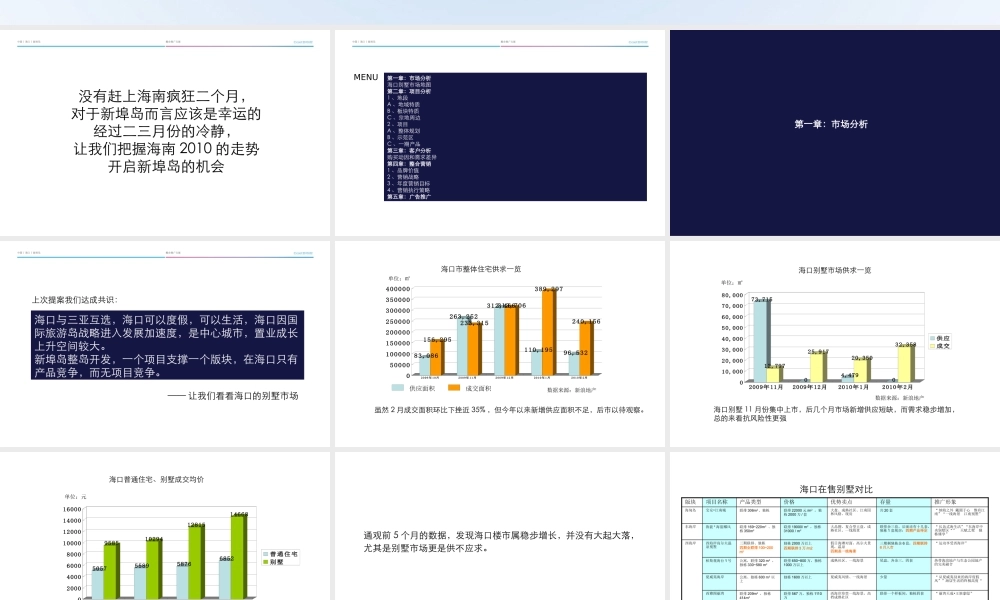Open the '海口别墅市场供求一览' chart slide
Screen dimensions: 1000x600
point(835,344)
